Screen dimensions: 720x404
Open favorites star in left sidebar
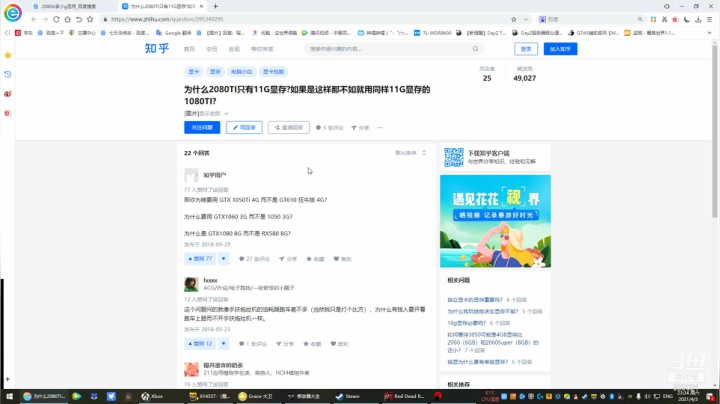pyautogui.click(x=8, y=55)
